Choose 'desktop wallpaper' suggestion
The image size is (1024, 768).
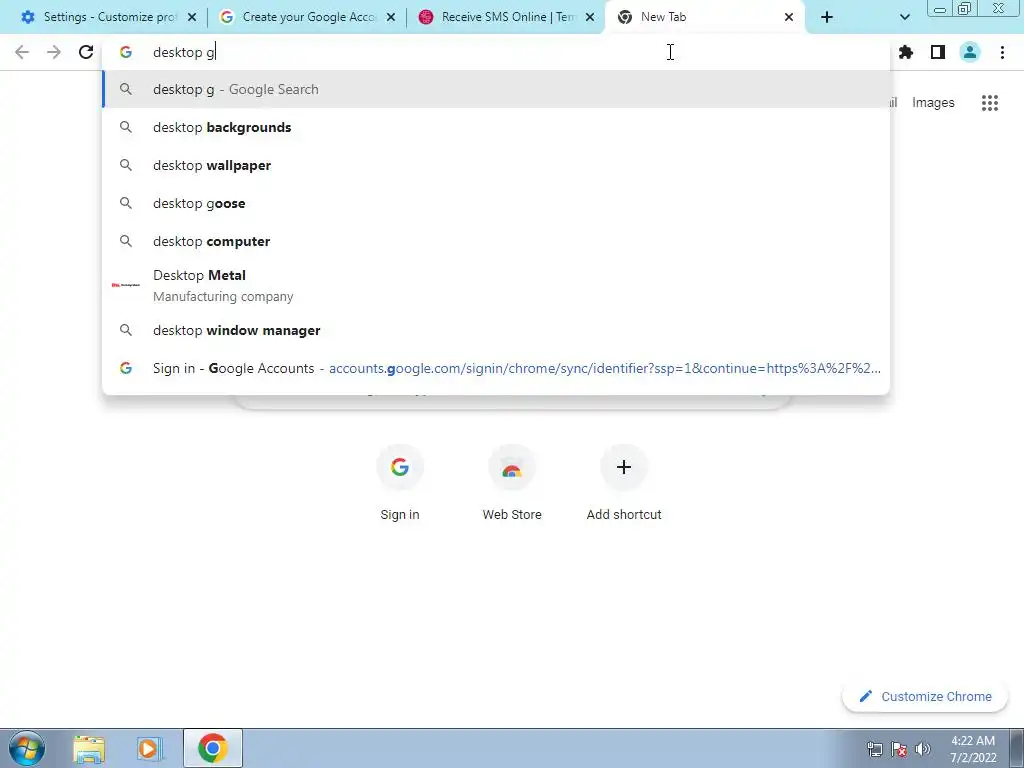496,165
